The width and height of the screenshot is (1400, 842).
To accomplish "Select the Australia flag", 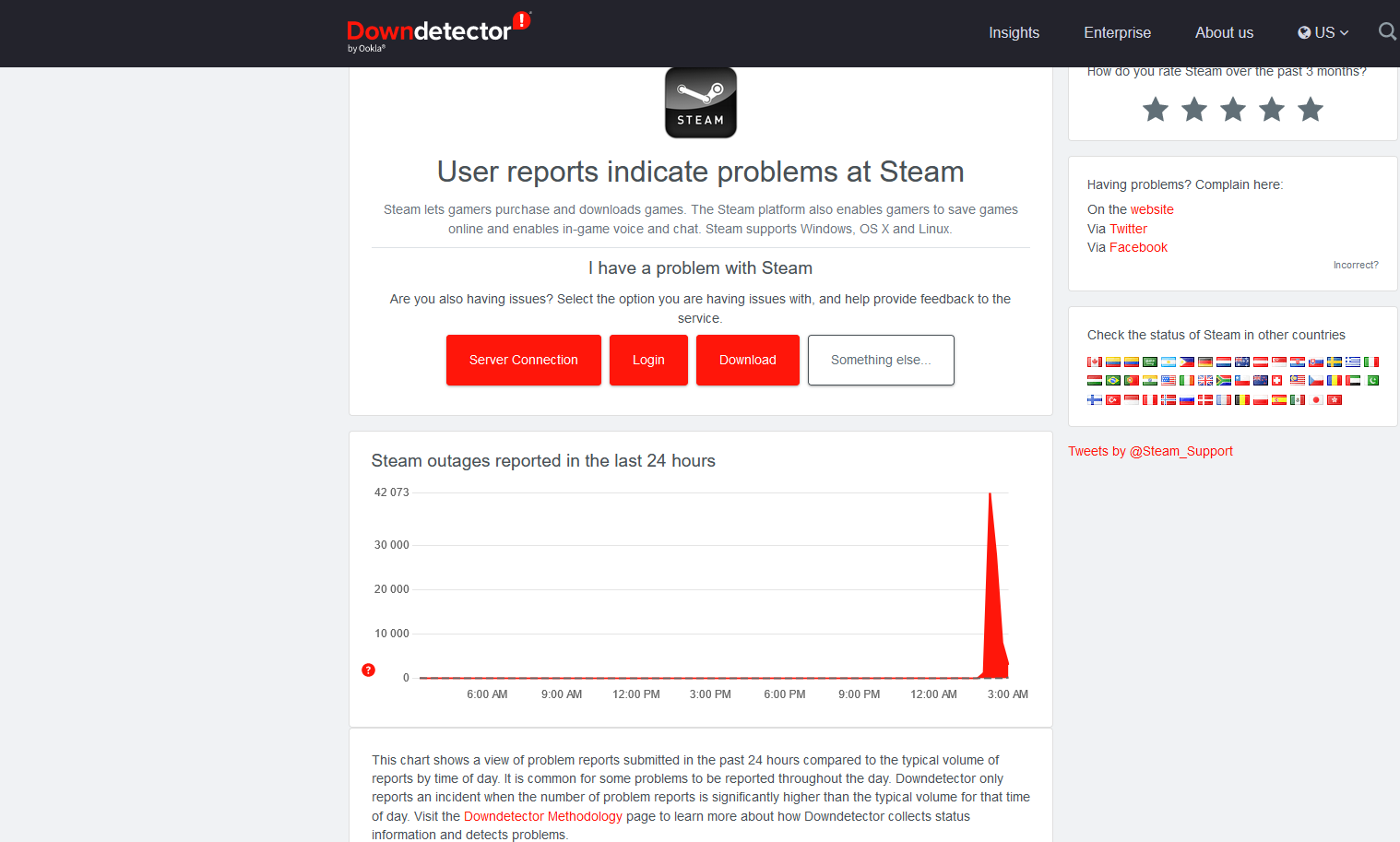I will pos(1242,362).
